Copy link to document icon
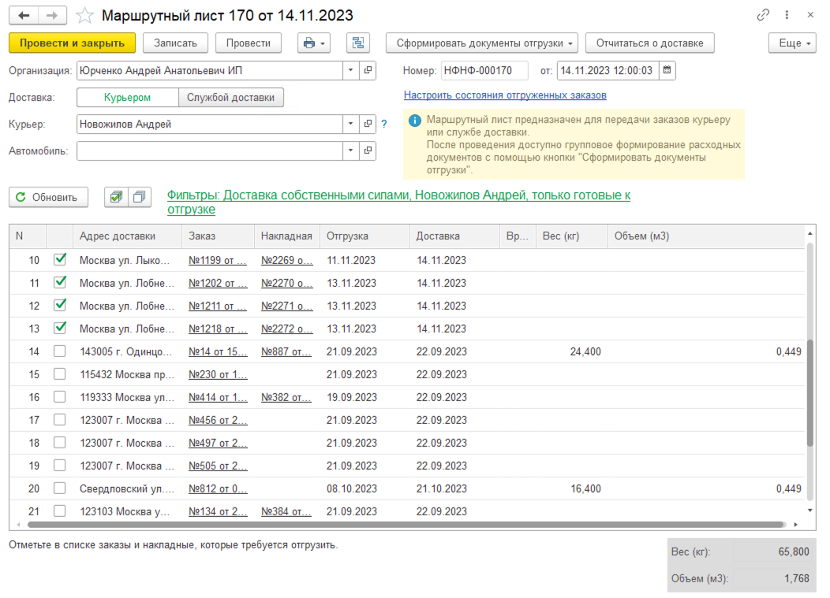The image size is (830, 598). click(x=763, y=15)
